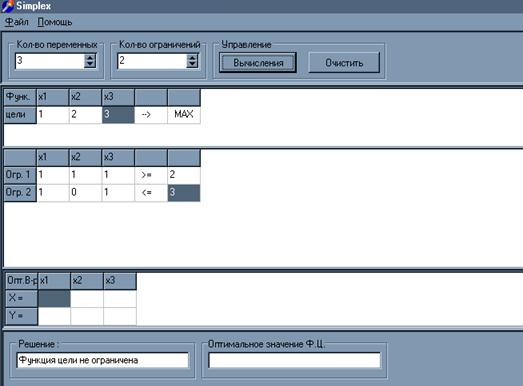Click the X = row header
The width and height of the screenshot is (523, 386).
[x=22, y=298]
